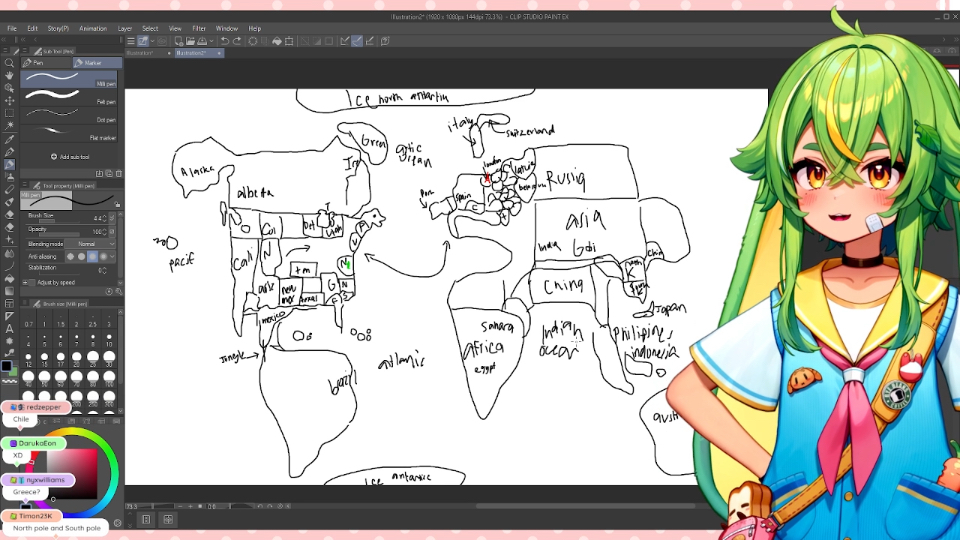Select the Gradient tool

pos(9,291)
